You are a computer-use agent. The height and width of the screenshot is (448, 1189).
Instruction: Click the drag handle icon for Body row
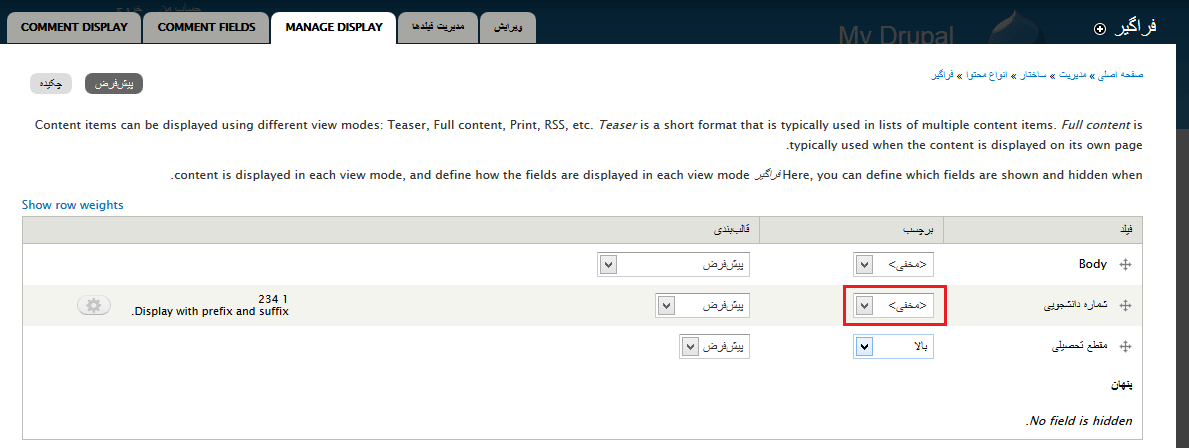tap(1126, 265)
